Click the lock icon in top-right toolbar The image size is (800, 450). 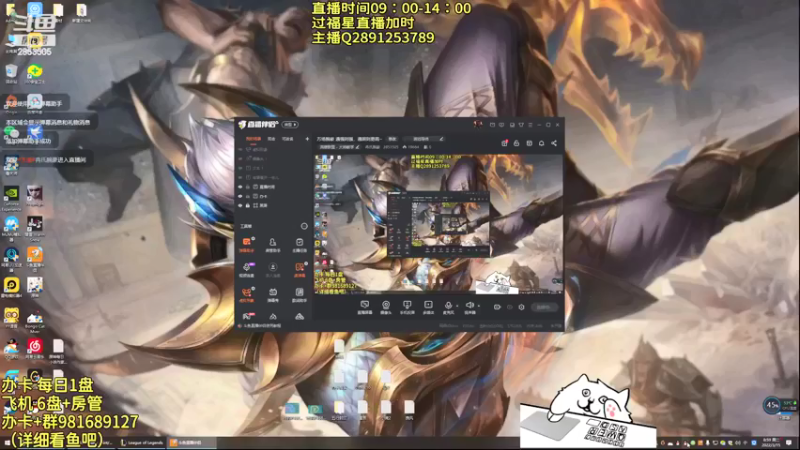click(516, 143)
